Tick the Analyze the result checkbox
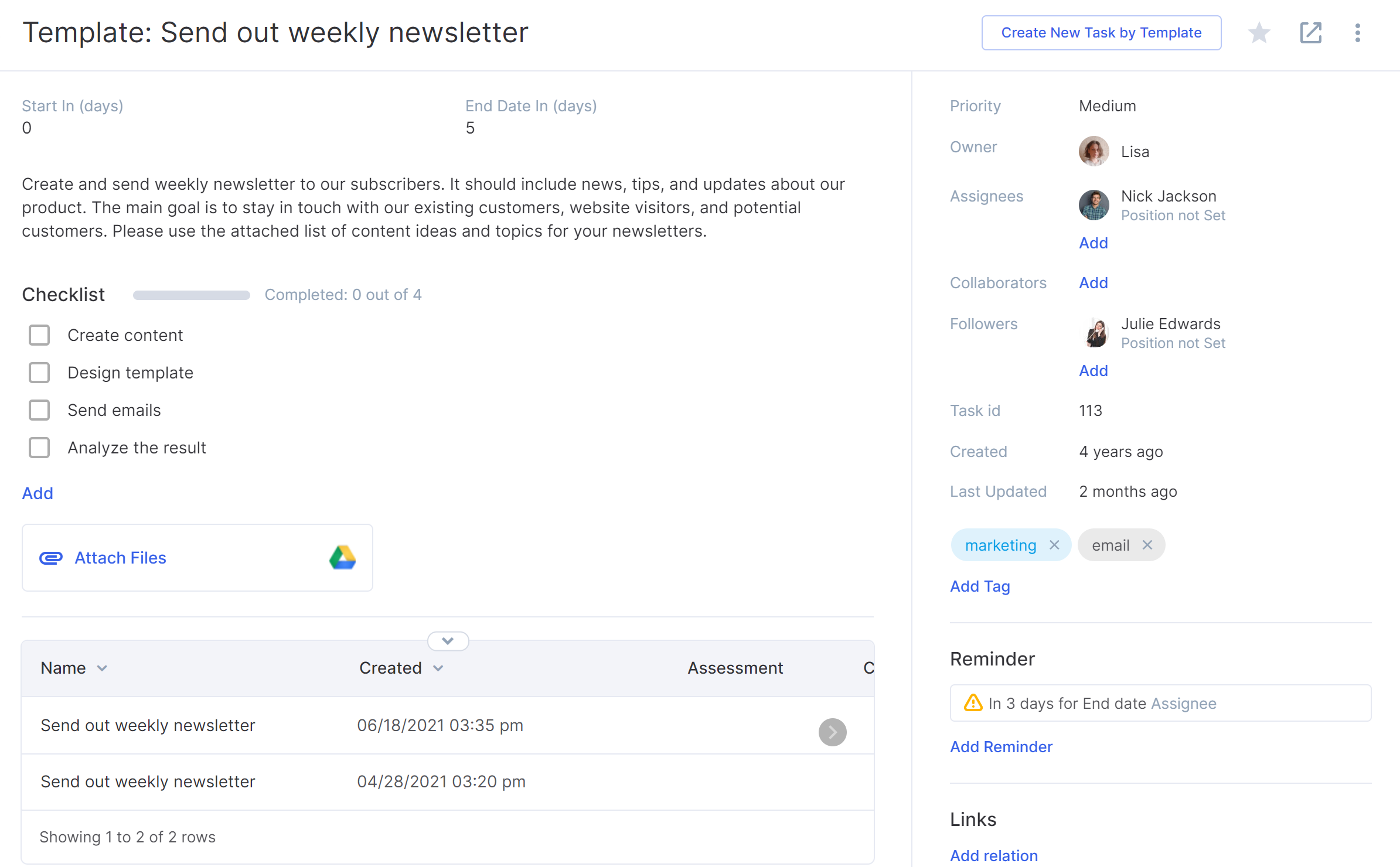 click(x=39, y=448)
